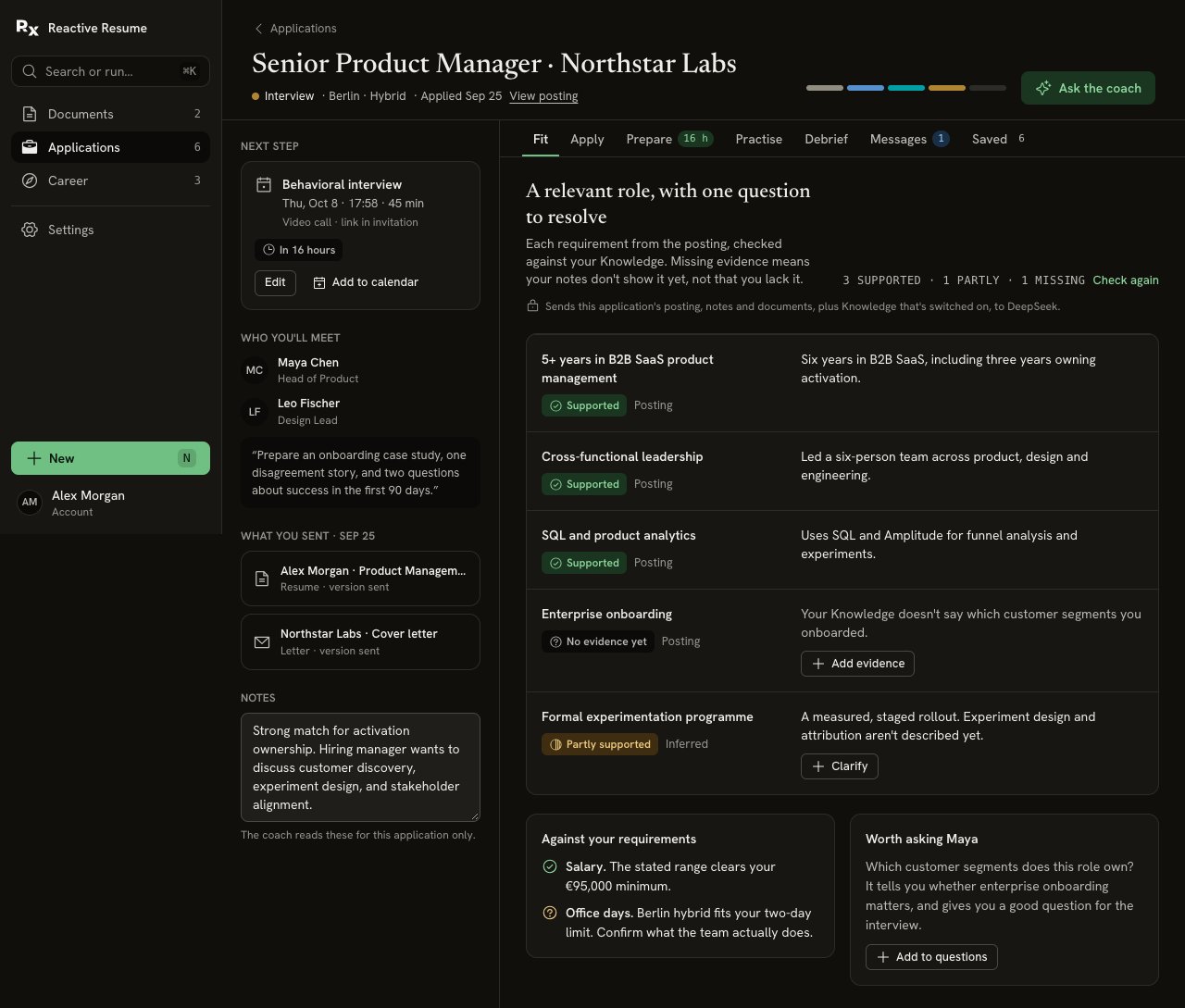
Task: Click the Career compass icon
Action: tap(30, 180)
